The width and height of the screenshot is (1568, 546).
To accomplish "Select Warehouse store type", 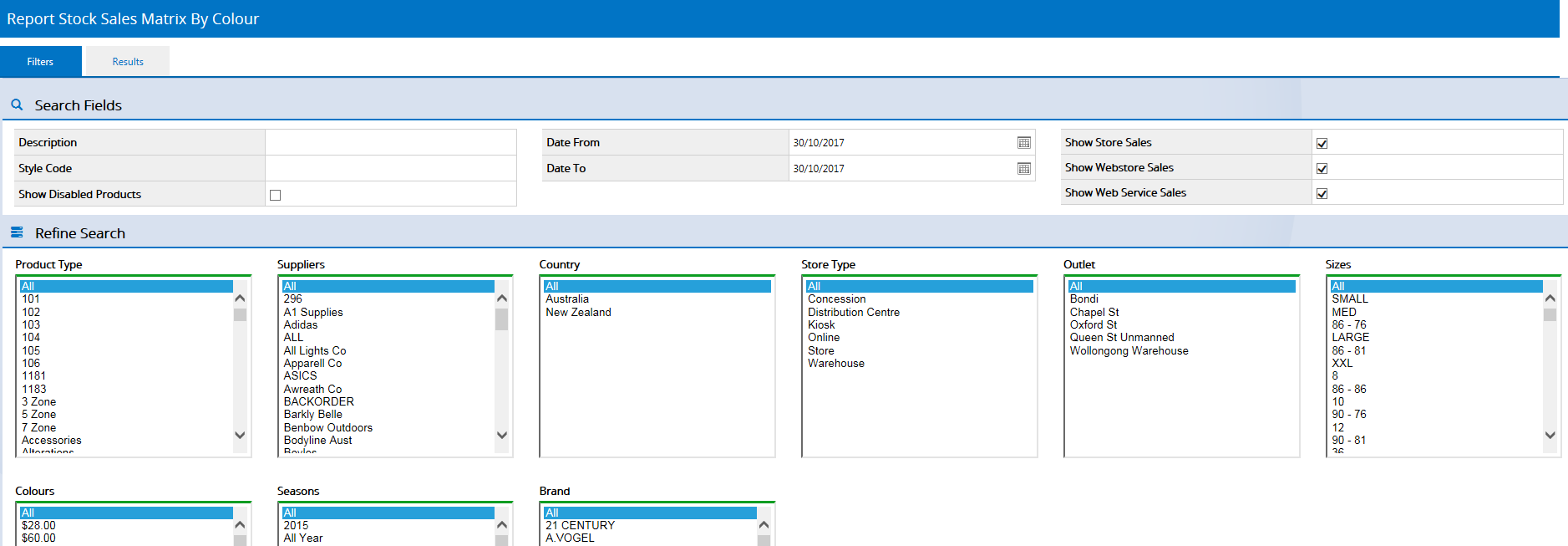I will (x=920, y=363).
